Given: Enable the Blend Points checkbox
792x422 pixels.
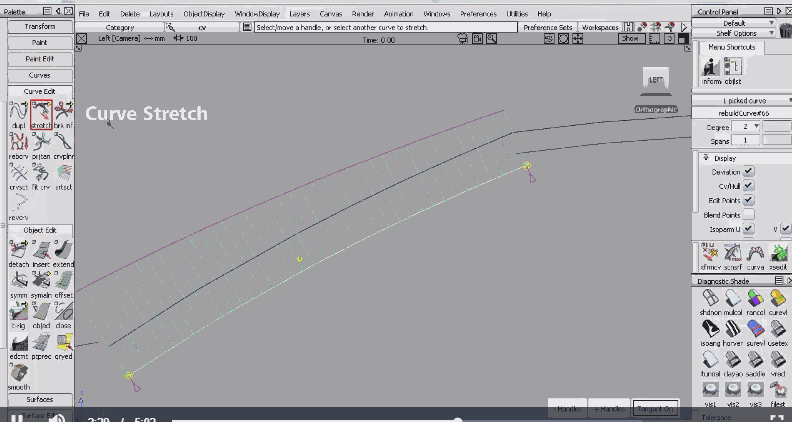Looking at the screenshot, I should [748, 215].
